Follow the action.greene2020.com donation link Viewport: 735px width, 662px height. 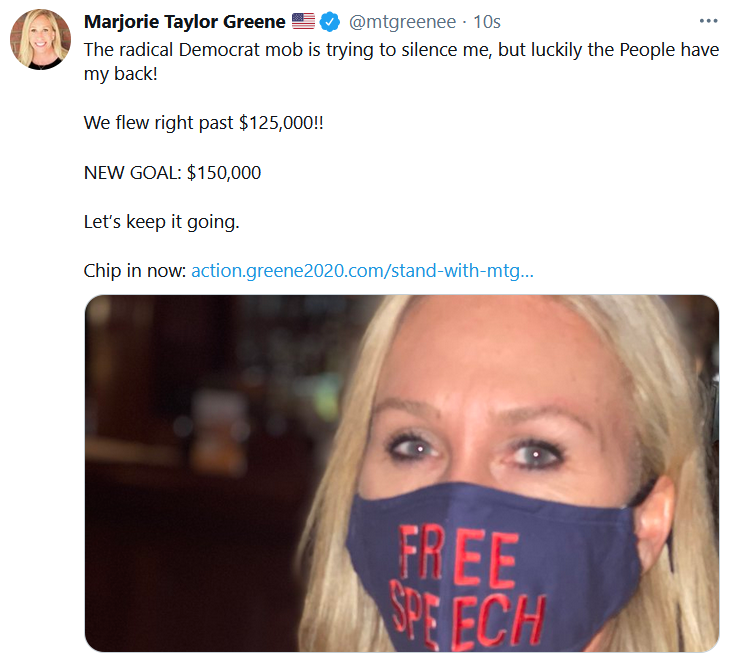(362, 271)
